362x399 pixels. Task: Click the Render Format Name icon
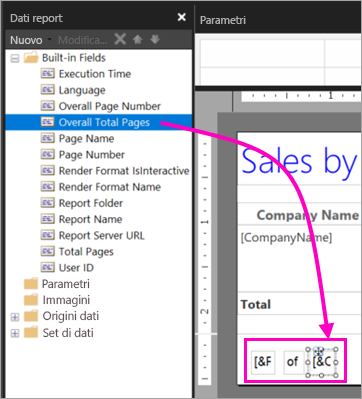47,187
